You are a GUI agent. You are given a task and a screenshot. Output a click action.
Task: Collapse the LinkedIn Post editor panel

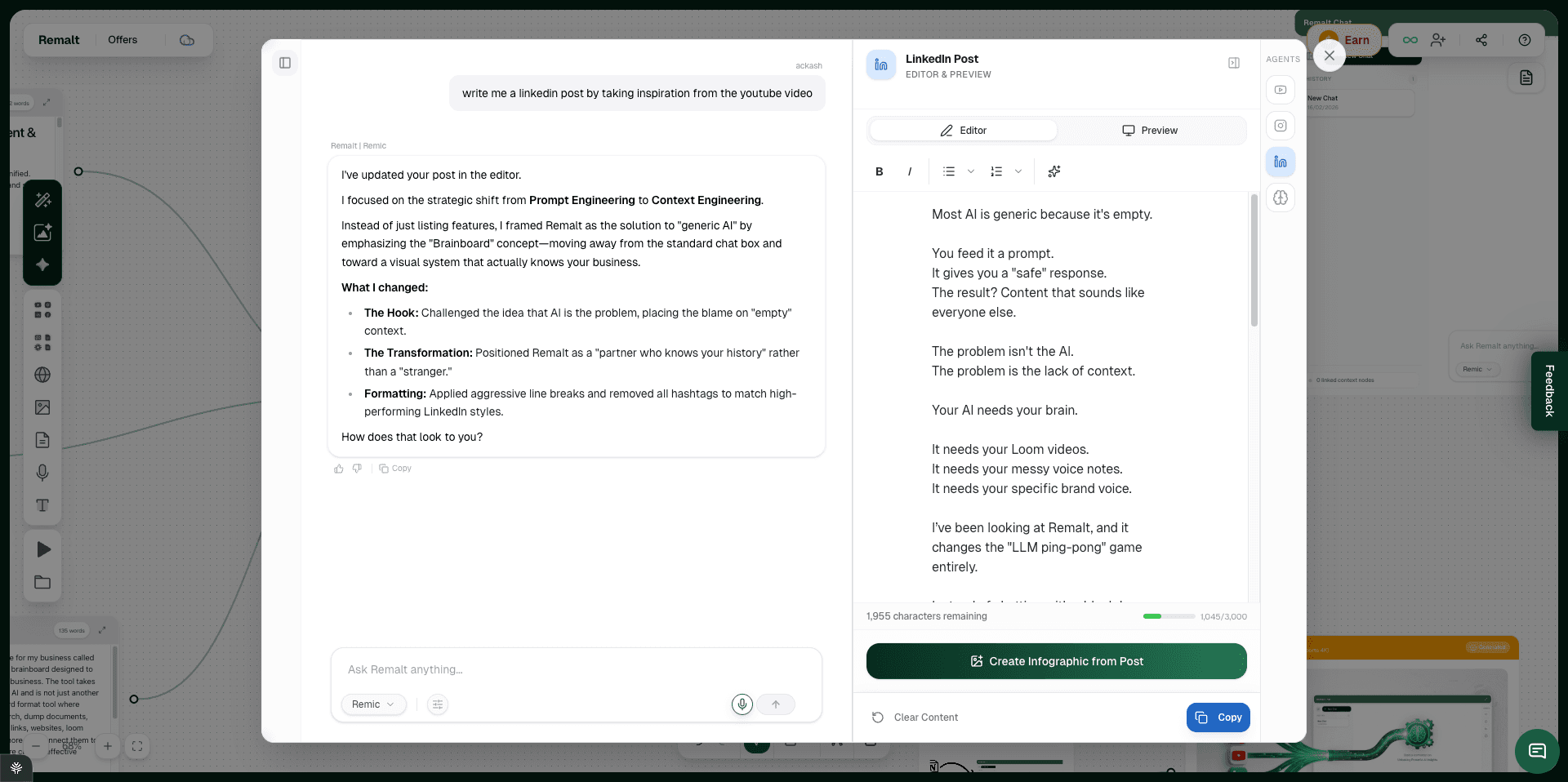1234,63
